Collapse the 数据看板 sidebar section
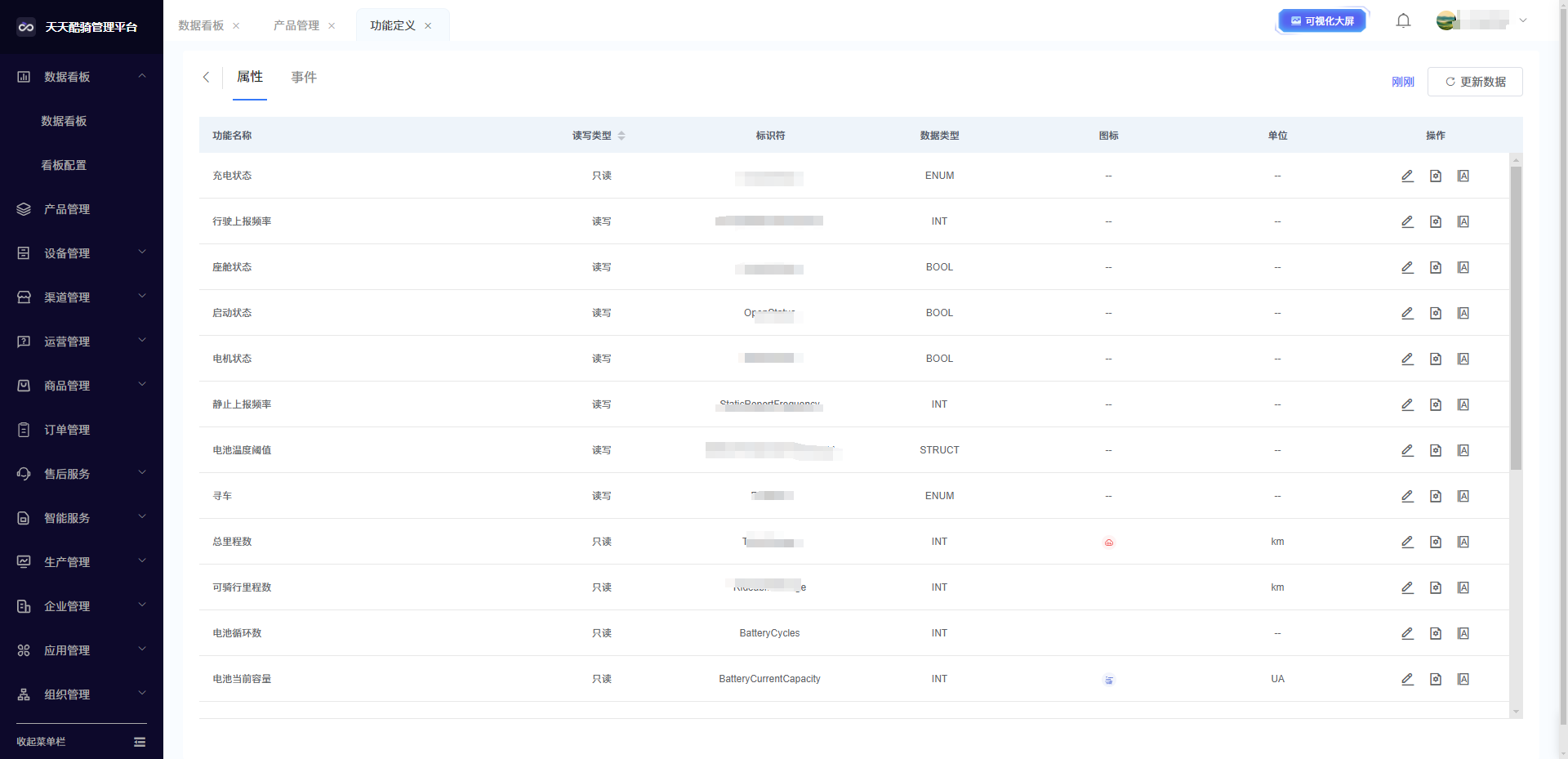Viewport: 1568px width, 759px height. click(142, 76)
